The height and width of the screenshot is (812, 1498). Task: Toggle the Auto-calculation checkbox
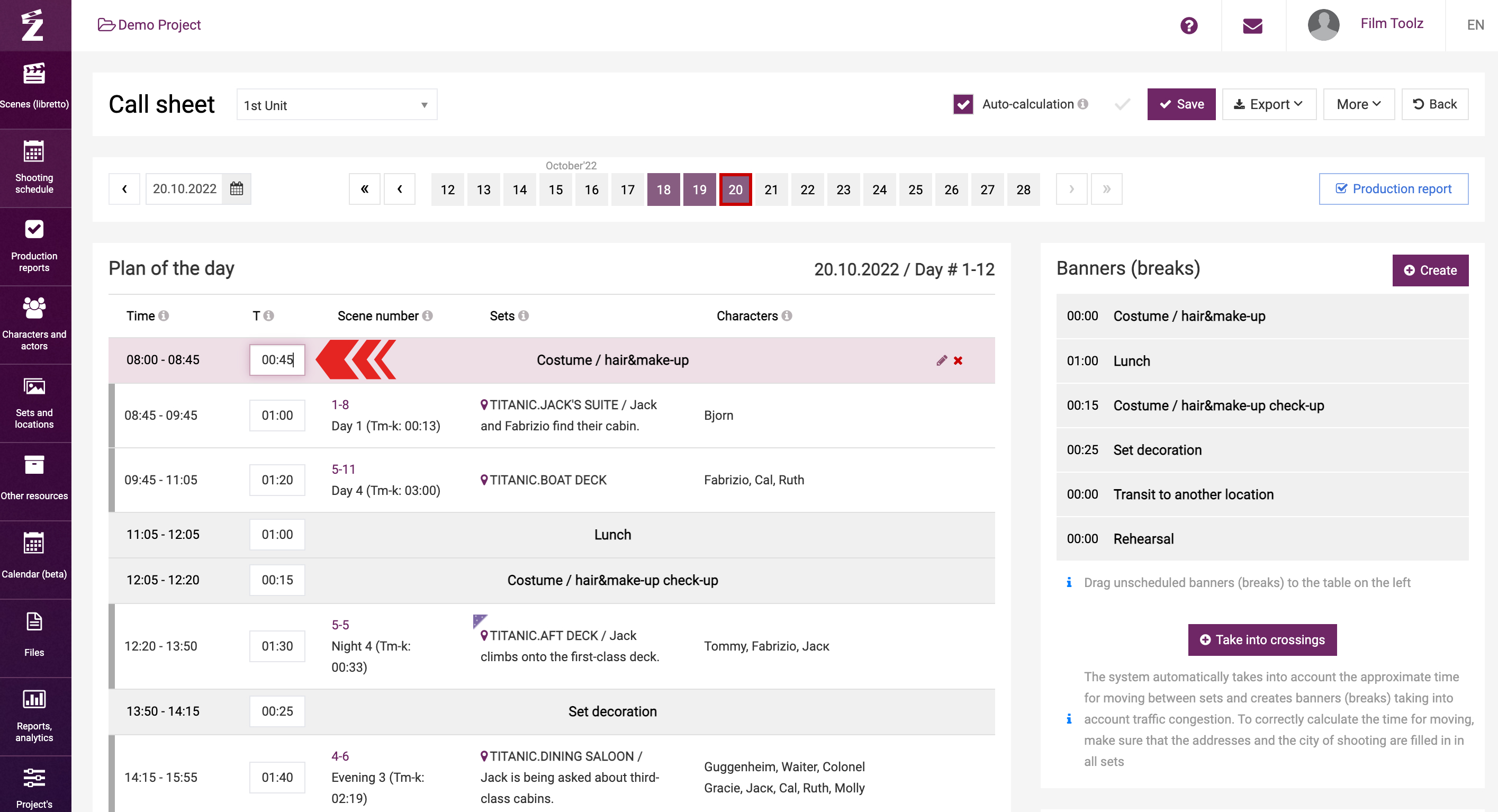click(x=963, y=104)
